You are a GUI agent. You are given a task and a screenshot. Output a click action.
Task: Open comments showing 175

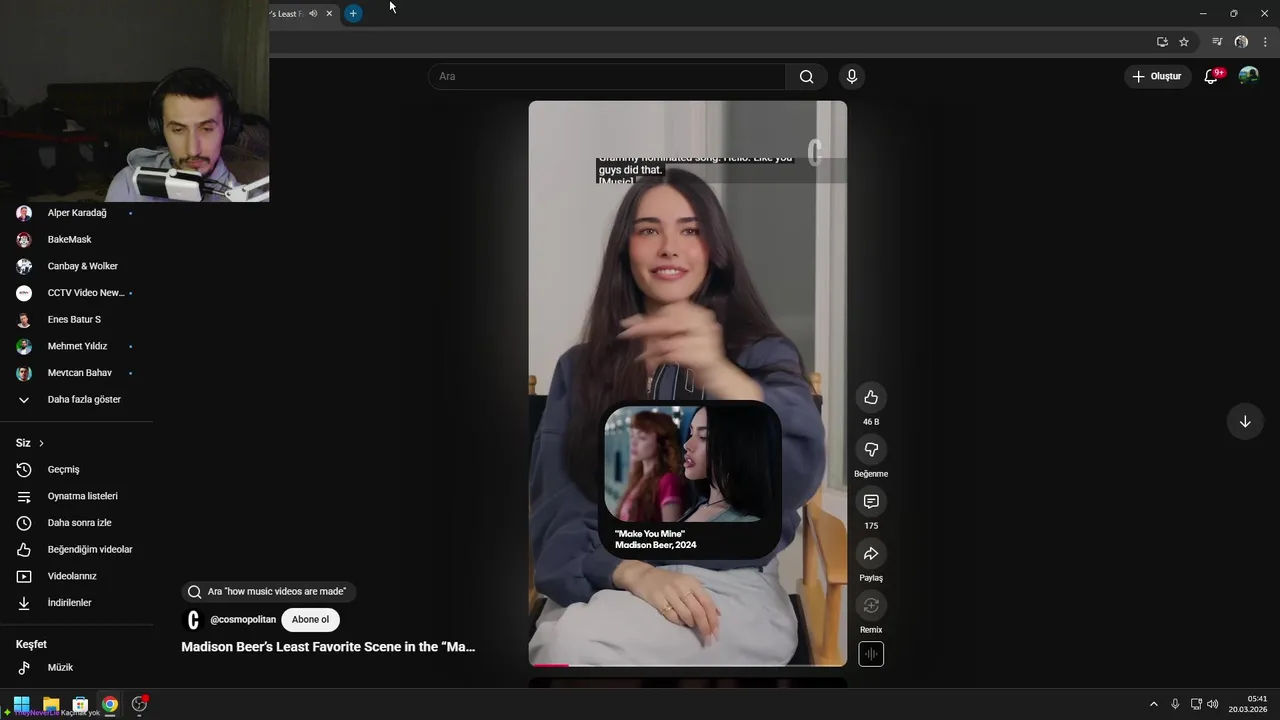[x=871, y=501]
